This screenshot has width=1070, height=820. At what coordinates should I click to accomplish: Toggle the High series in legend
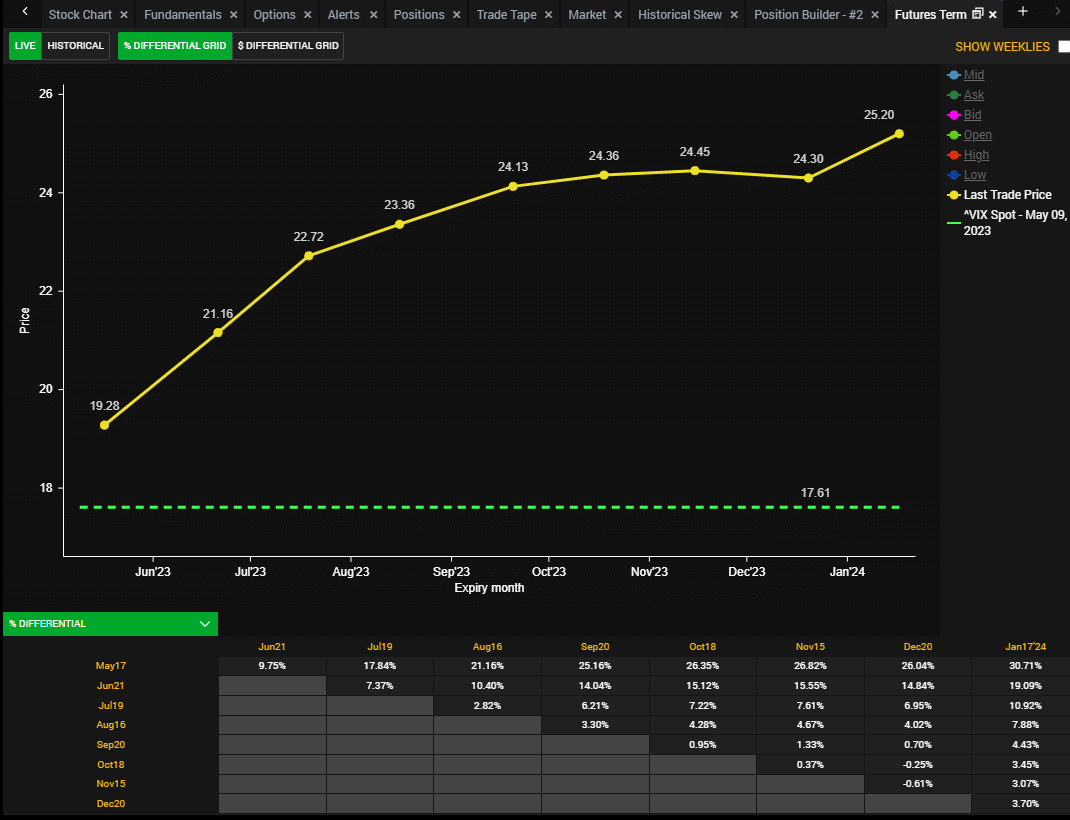click(968, 155)
